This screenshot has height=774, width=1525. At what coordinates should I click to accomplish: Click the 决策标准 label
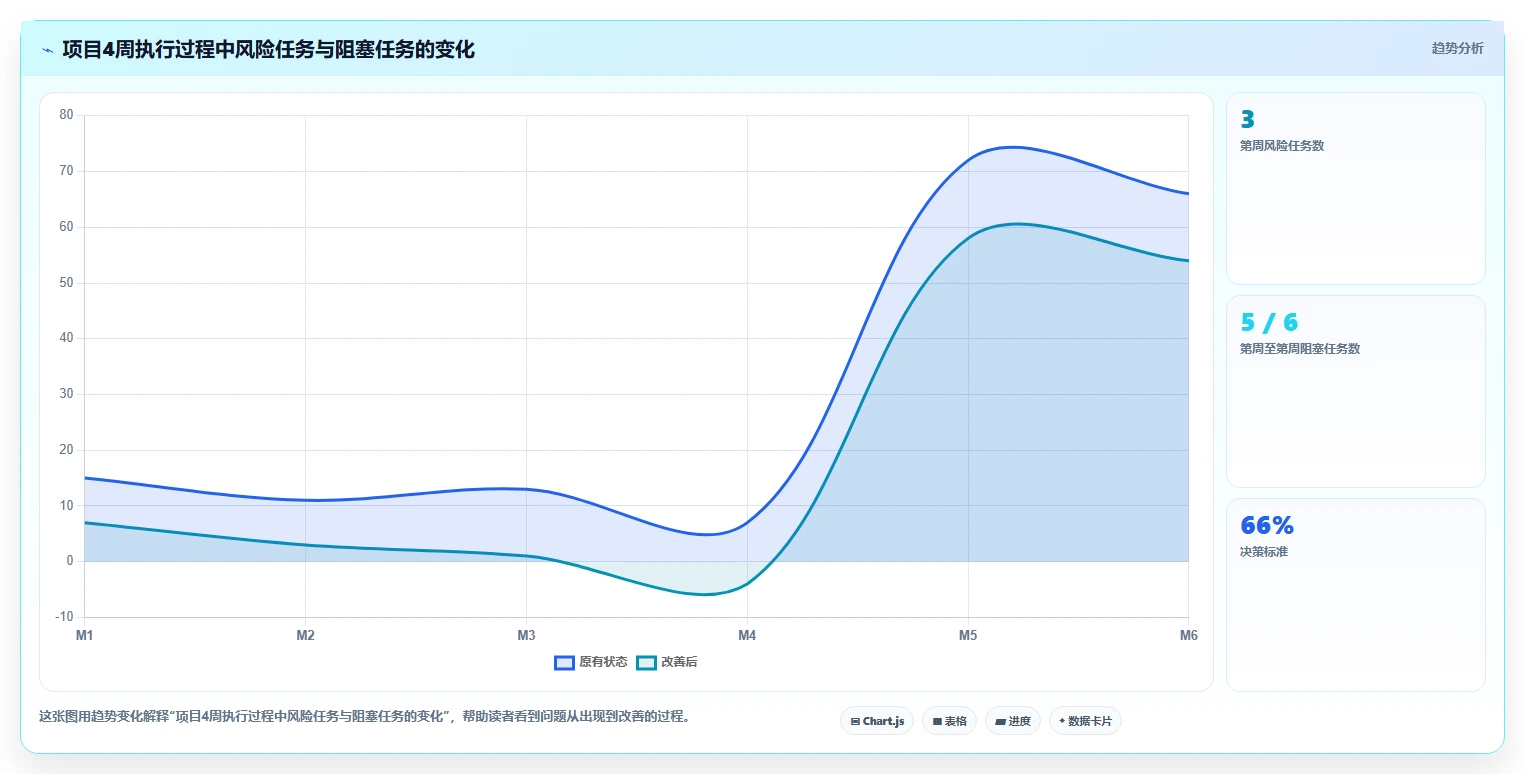[x=1264, y=552]
